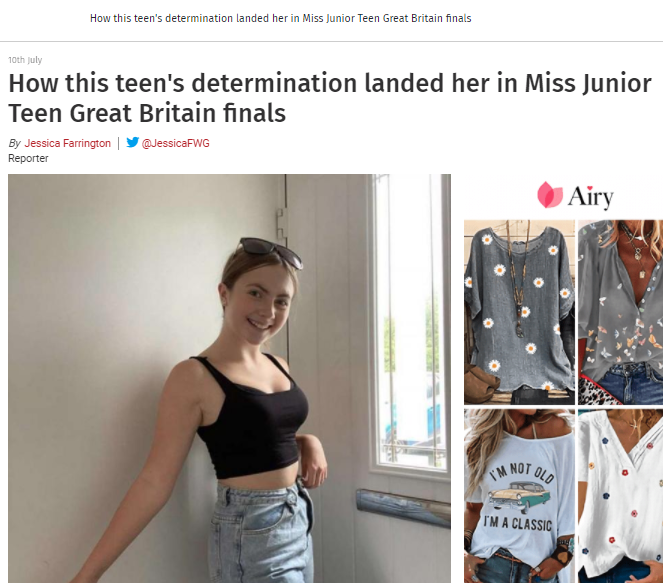
Task: Open the main photo of the smiling teen
Action: 229,378
